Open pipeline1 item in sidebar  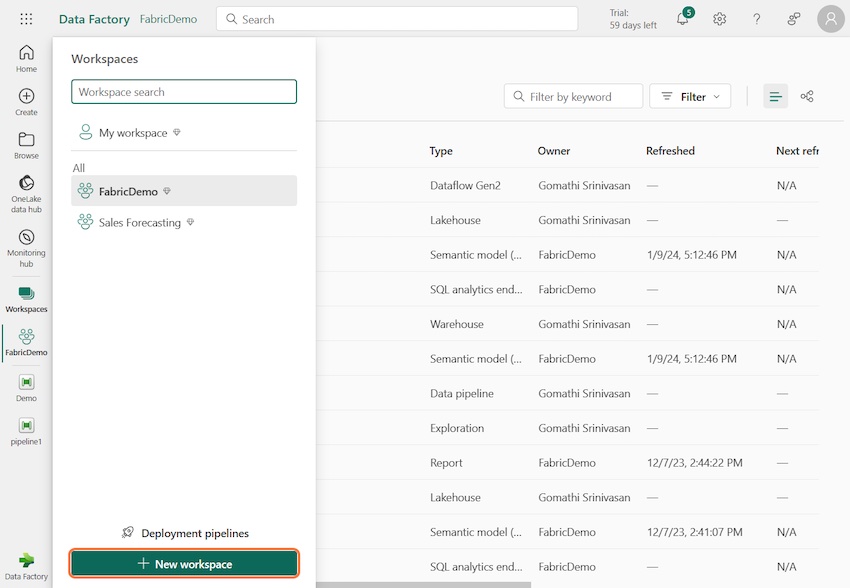(26, 431)
